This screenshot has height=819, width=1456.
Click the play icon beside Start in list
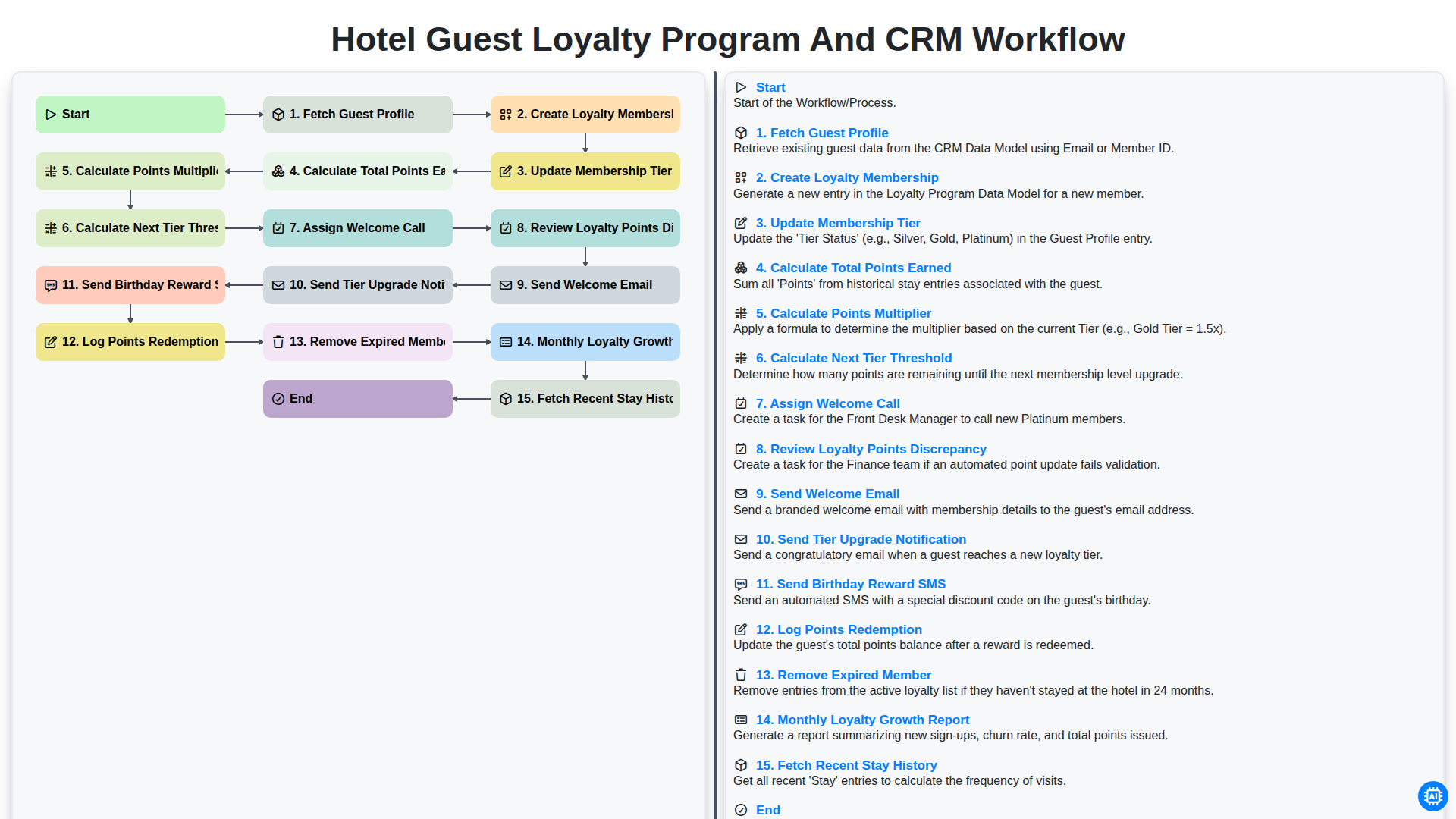[x=741, y=87]
